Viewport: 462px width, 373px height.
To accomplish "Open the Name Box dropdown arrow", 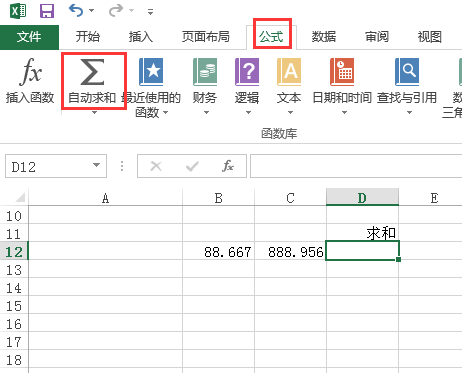I will pos(96,165).
